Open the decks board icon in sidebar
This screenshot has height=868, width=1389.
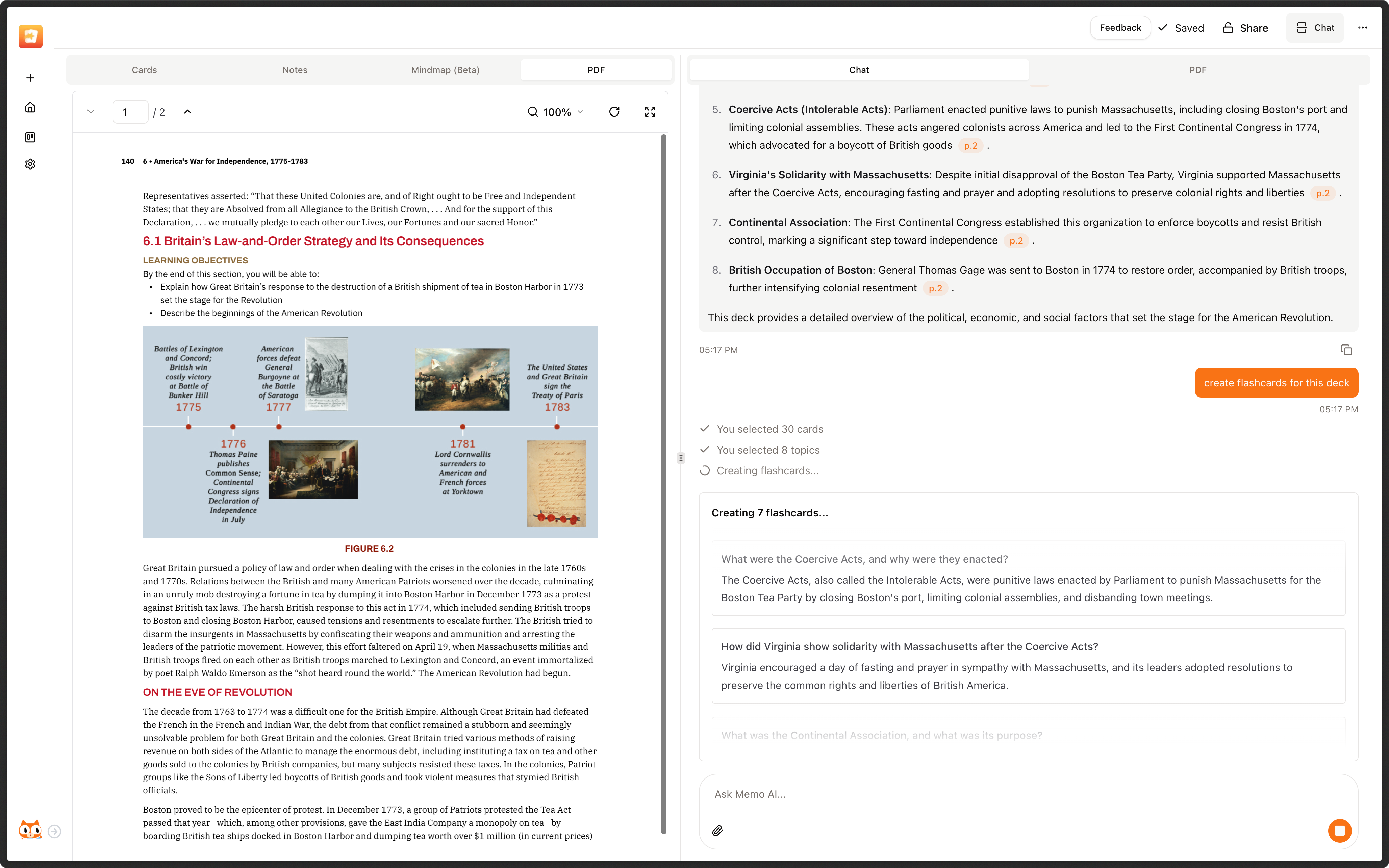(x=30, y=137)
